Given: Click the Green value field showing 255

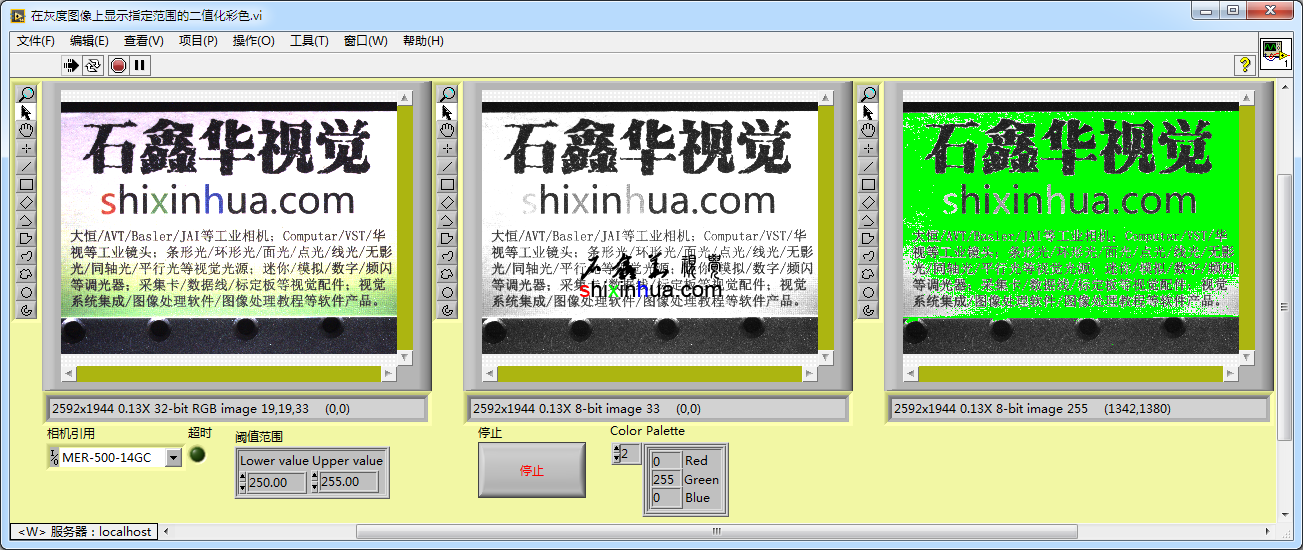Looking at the screenshot, I should click(665, 480).
